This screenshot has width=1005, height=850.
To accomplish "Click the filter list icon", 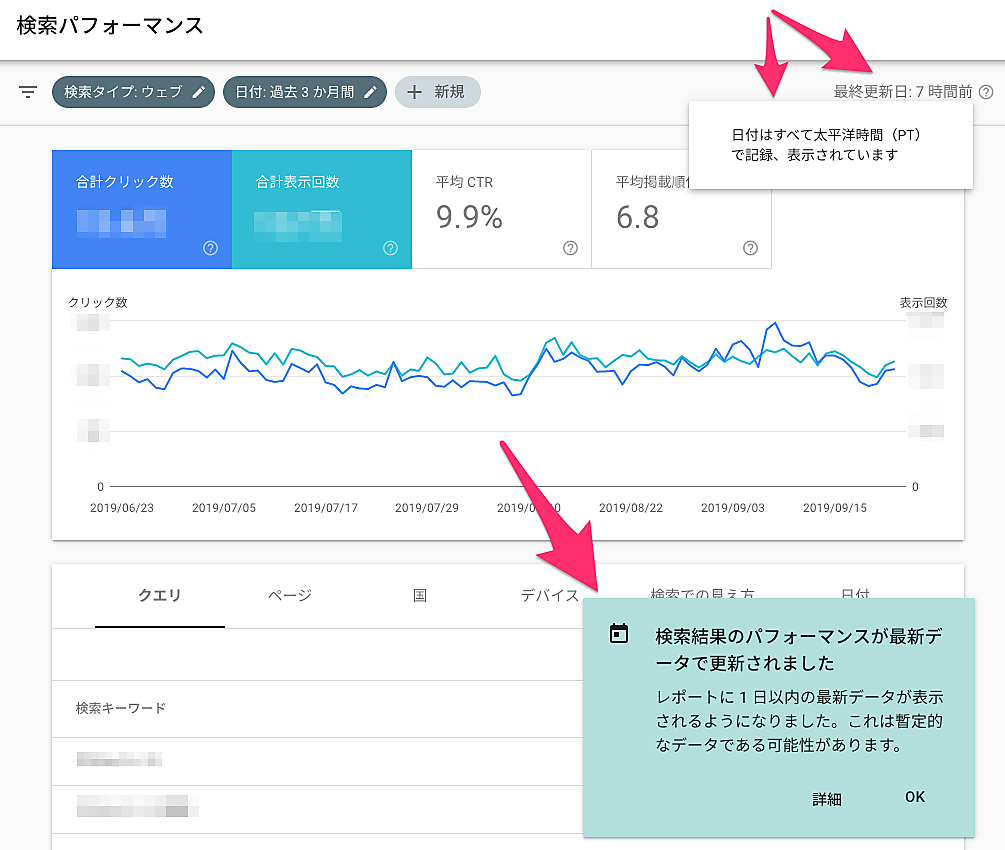I will (28, 92).
